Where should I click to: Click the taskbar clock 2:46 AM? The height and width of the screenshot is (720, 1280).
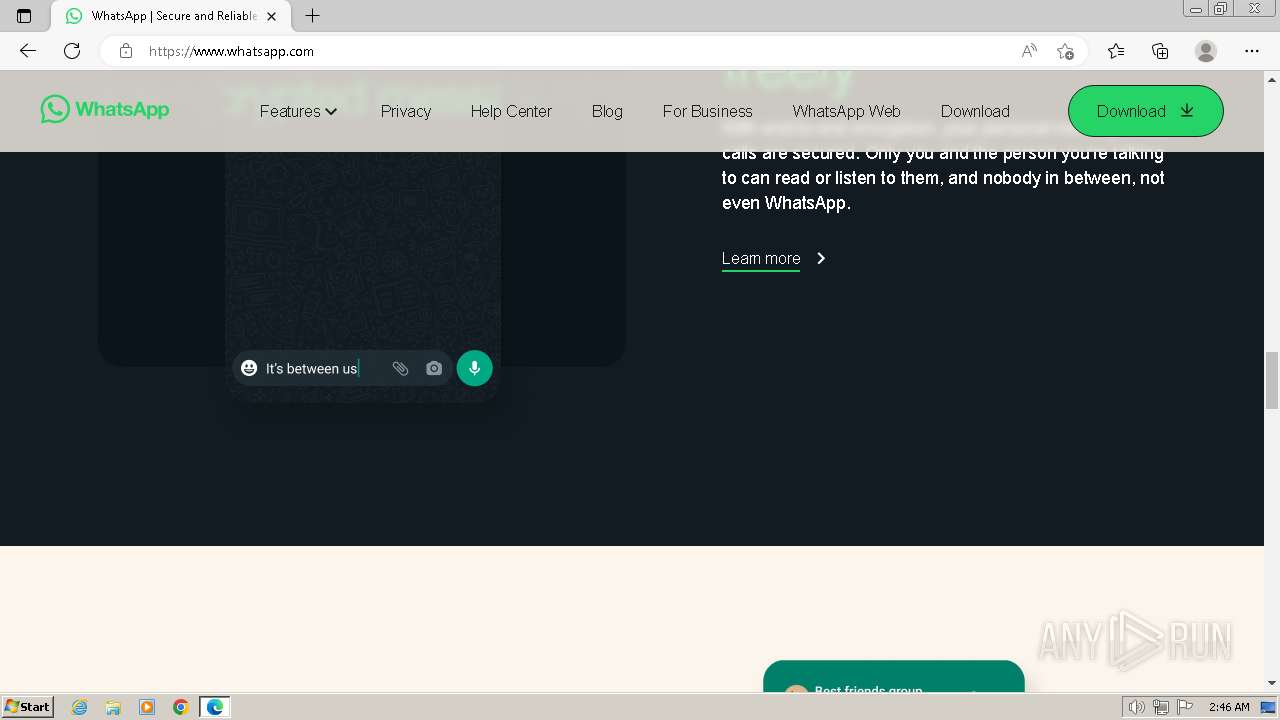coord(1229,707)
